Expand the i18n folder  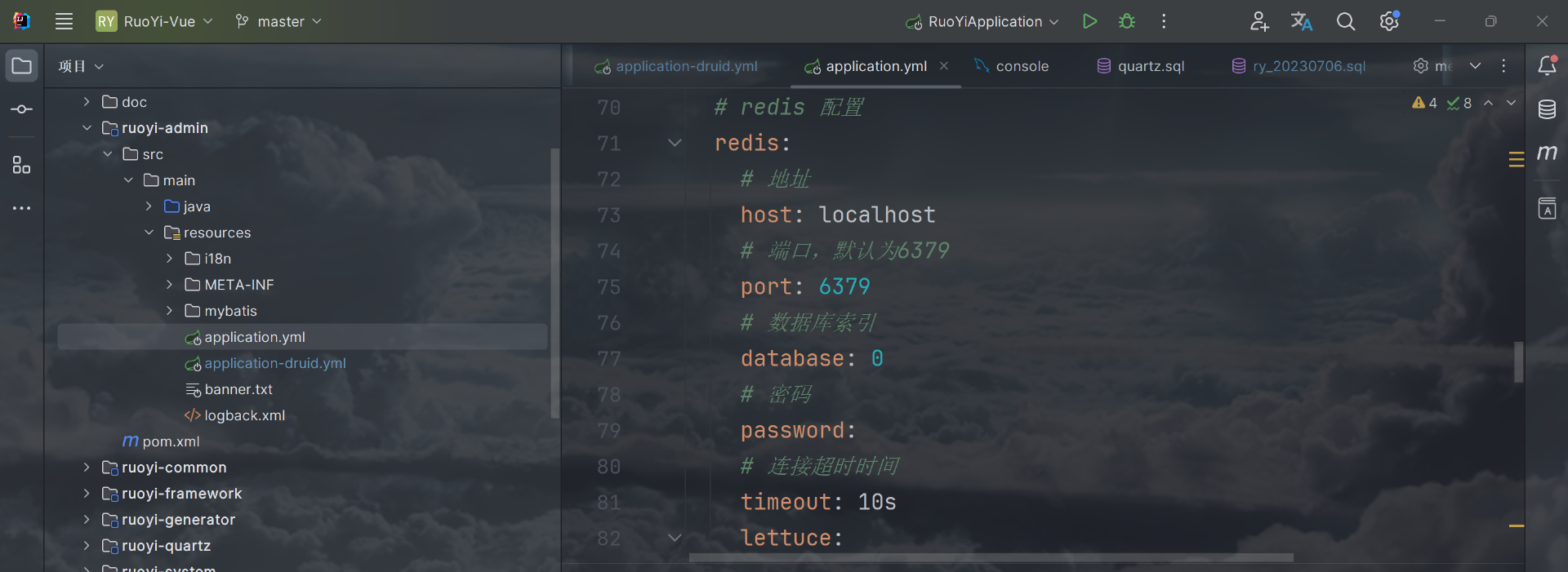169,259
